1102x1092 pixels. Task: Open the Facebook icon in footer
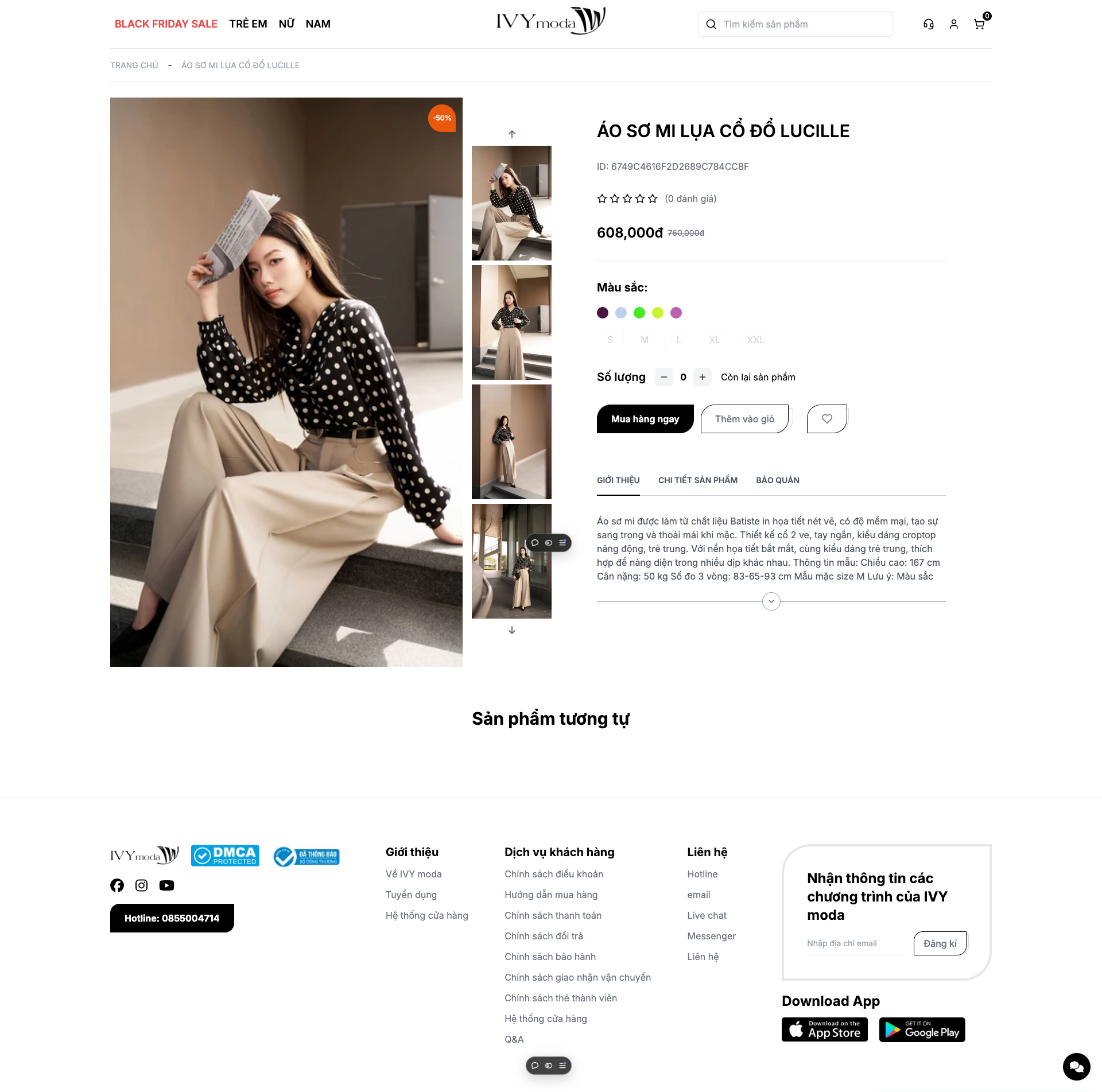click(117, 885)
